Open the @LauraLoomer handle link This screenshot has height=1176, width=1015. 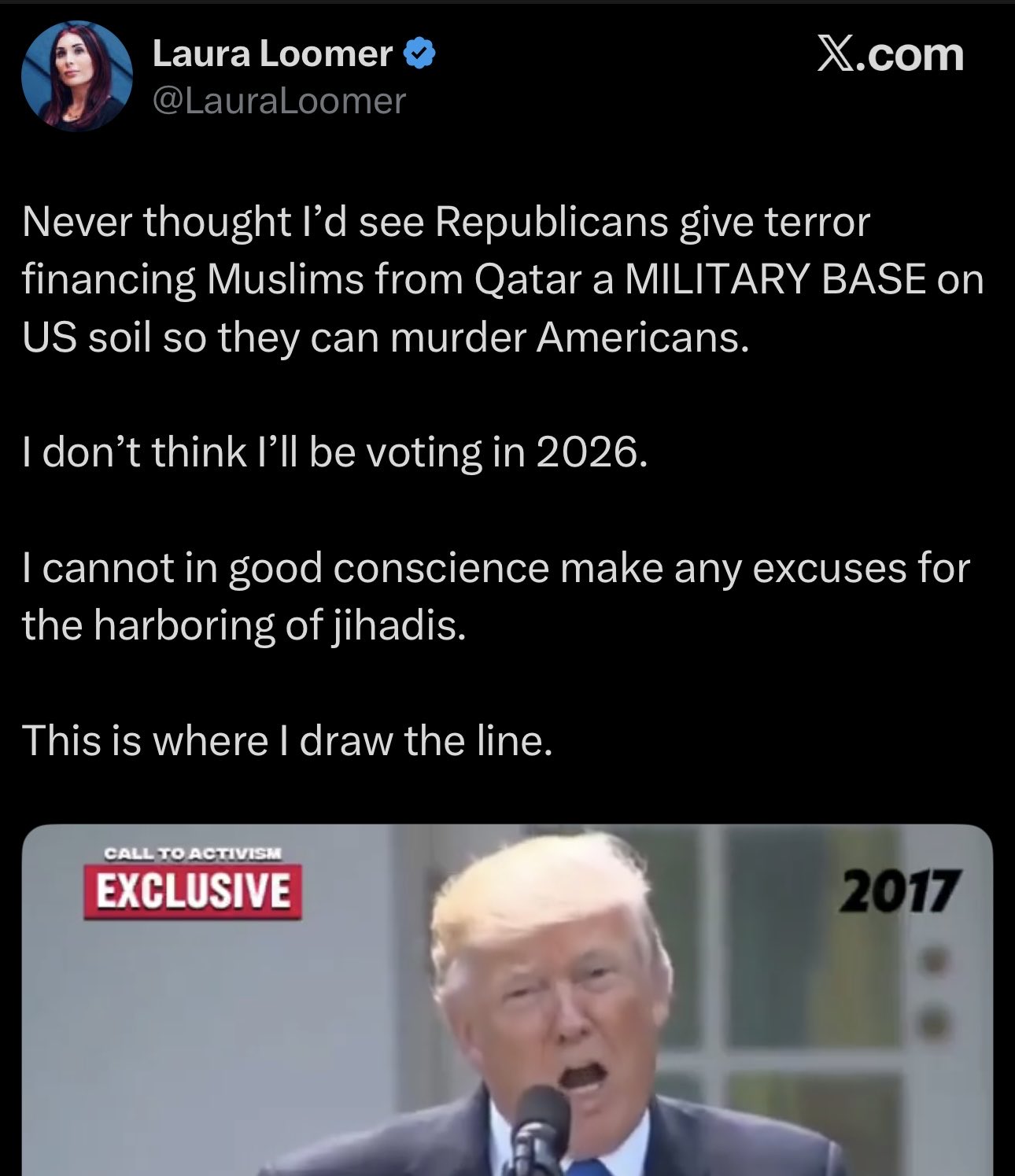[279, 101]
